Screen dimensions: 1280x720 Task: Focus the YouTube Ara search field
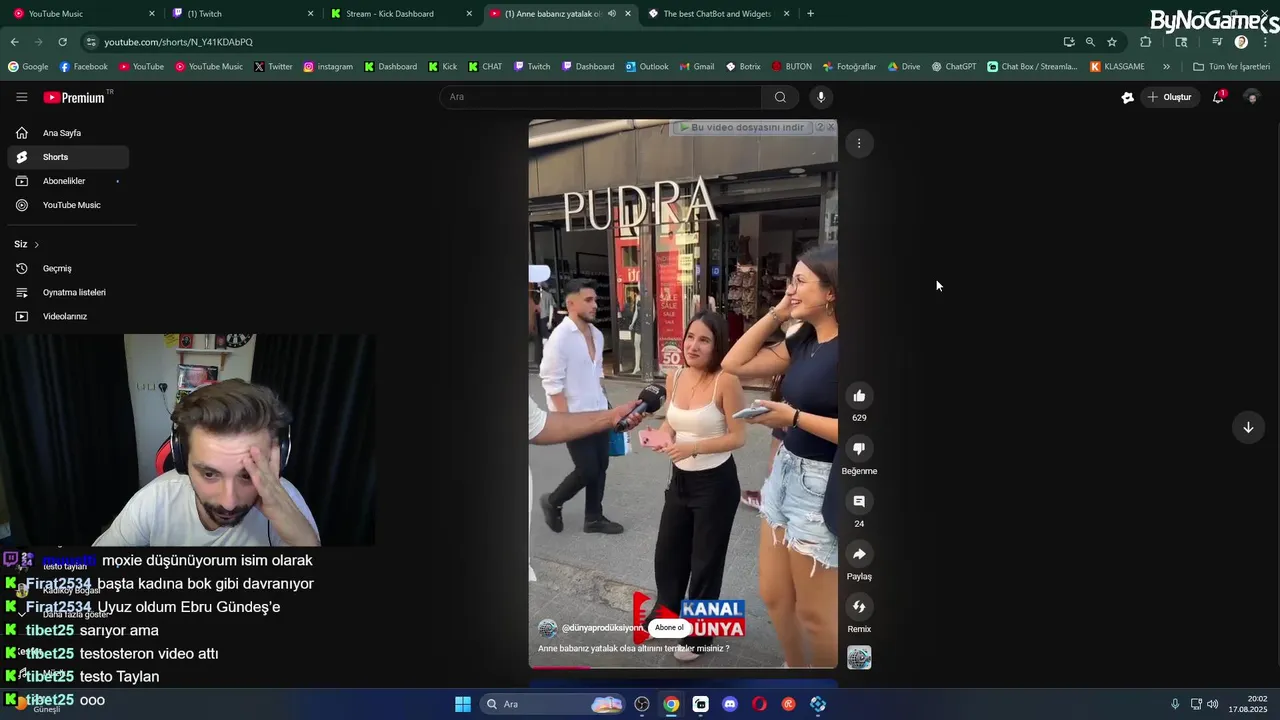600,97
